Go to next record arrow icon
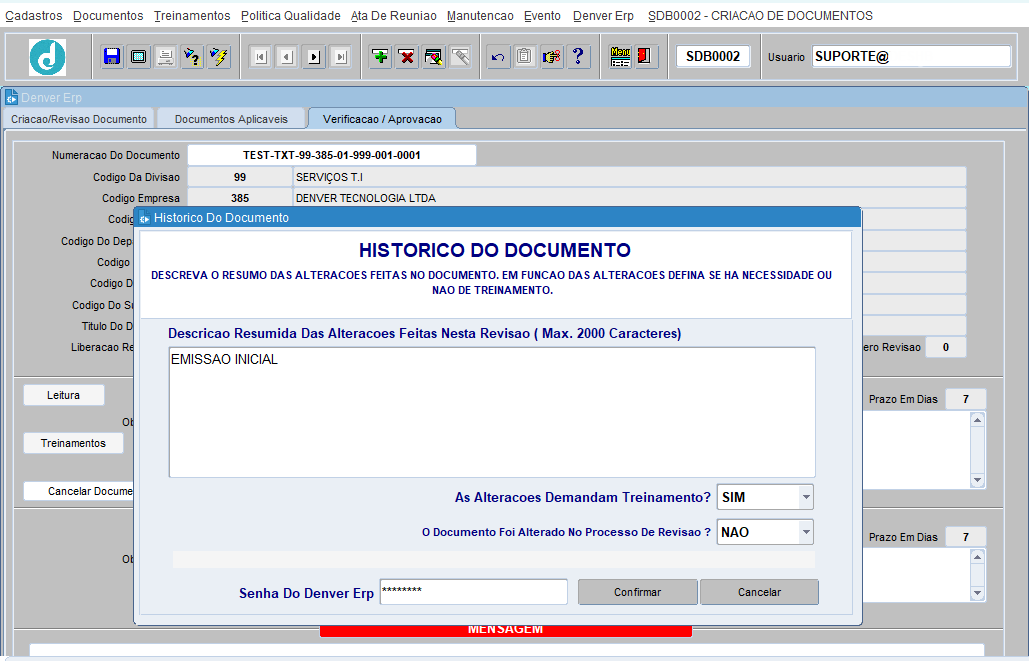The image size is (1029, 661). coord(314,57)
